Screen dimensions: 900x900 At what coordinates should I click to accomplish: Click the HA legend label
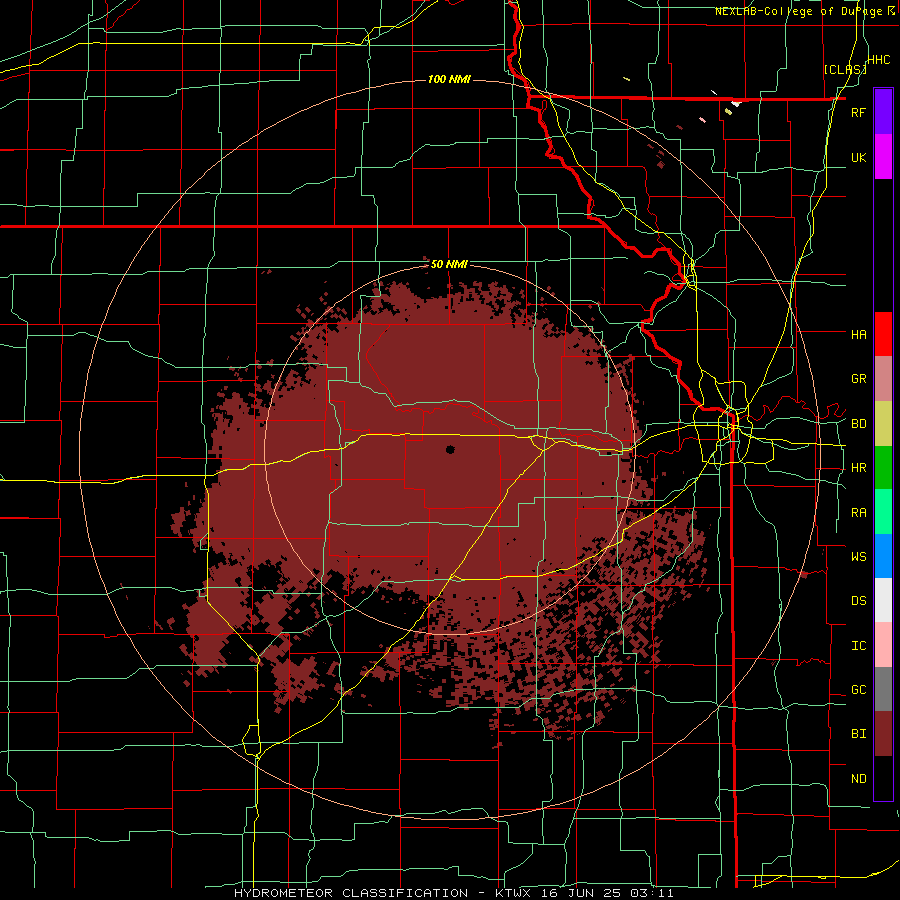click(858, 334)
